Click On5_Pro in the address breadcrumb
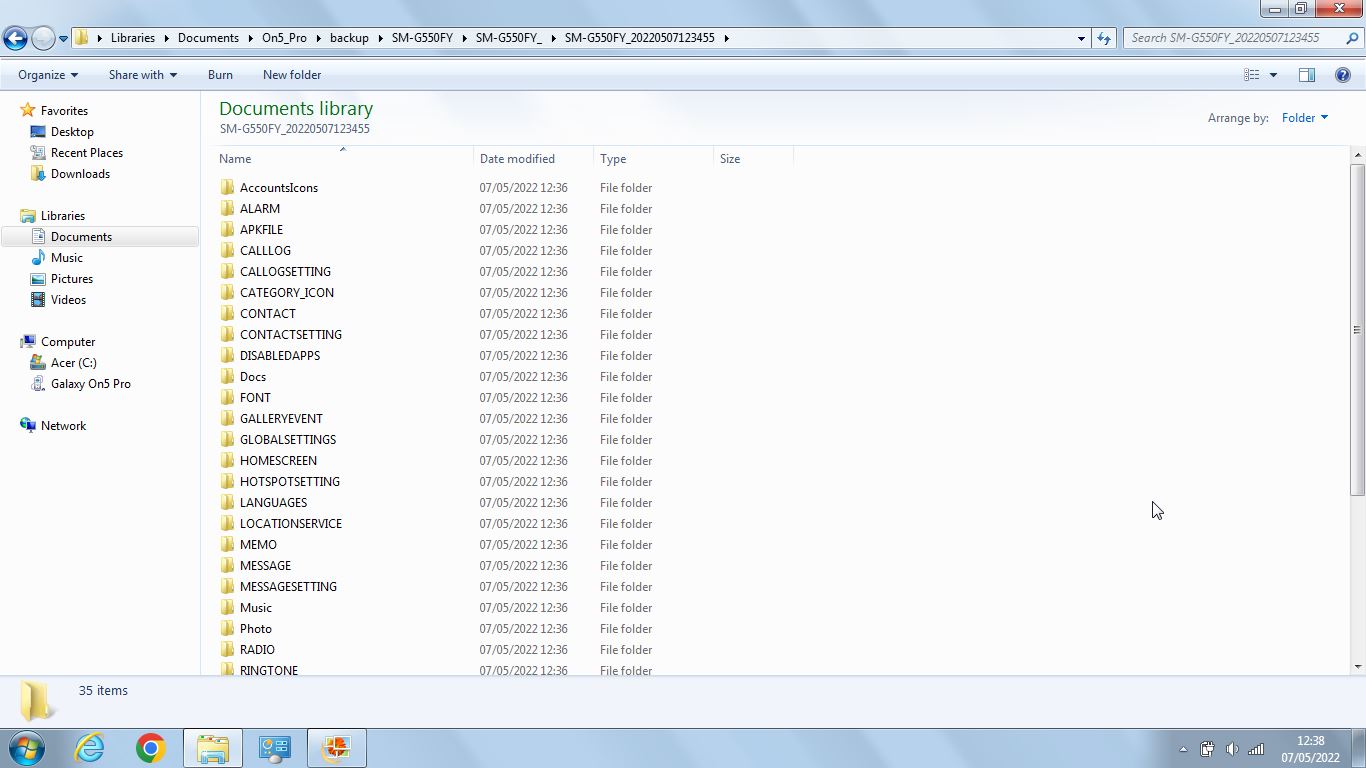The height and width of the screenshot is (768, 1366). tap(284, 38)
